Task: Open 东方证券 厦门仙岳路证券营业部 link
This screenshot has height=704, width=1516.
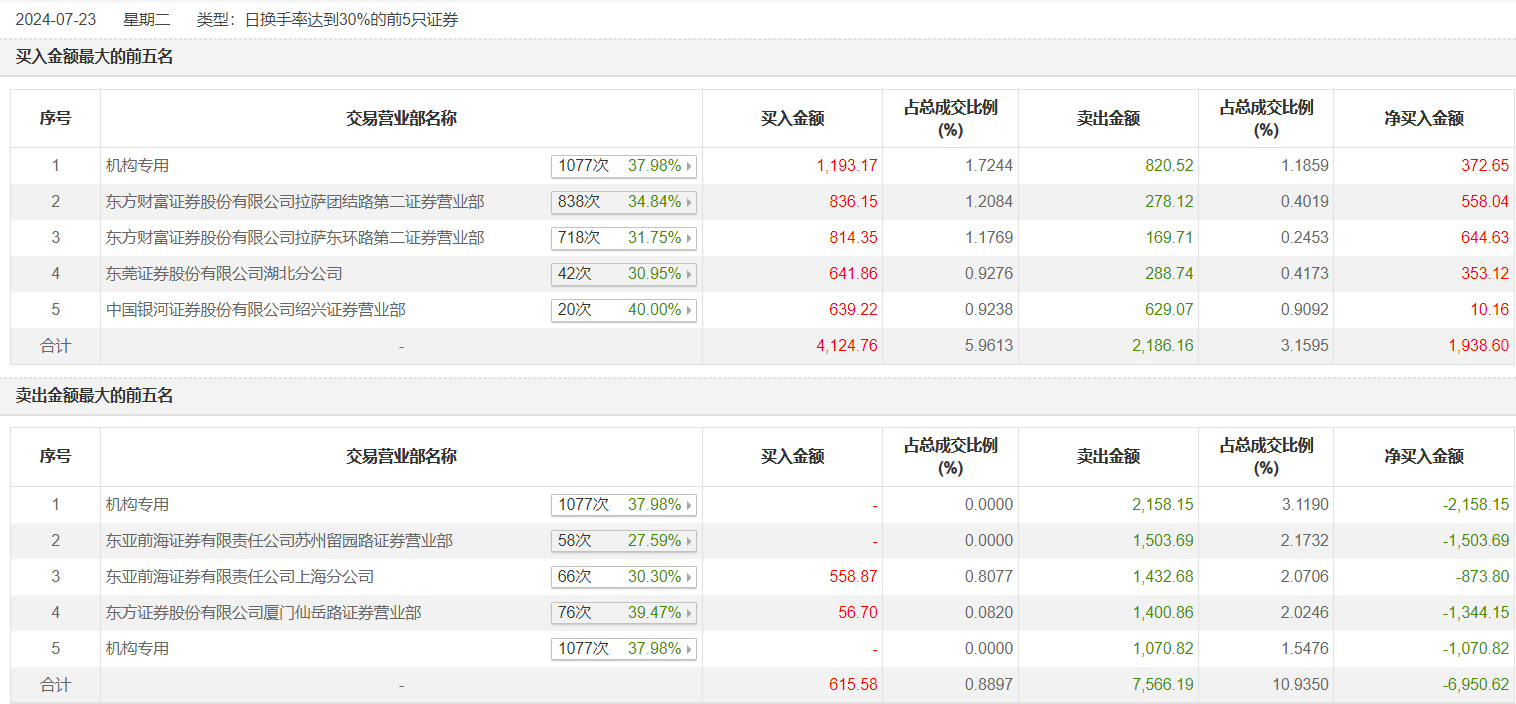Action: point(263,613)
